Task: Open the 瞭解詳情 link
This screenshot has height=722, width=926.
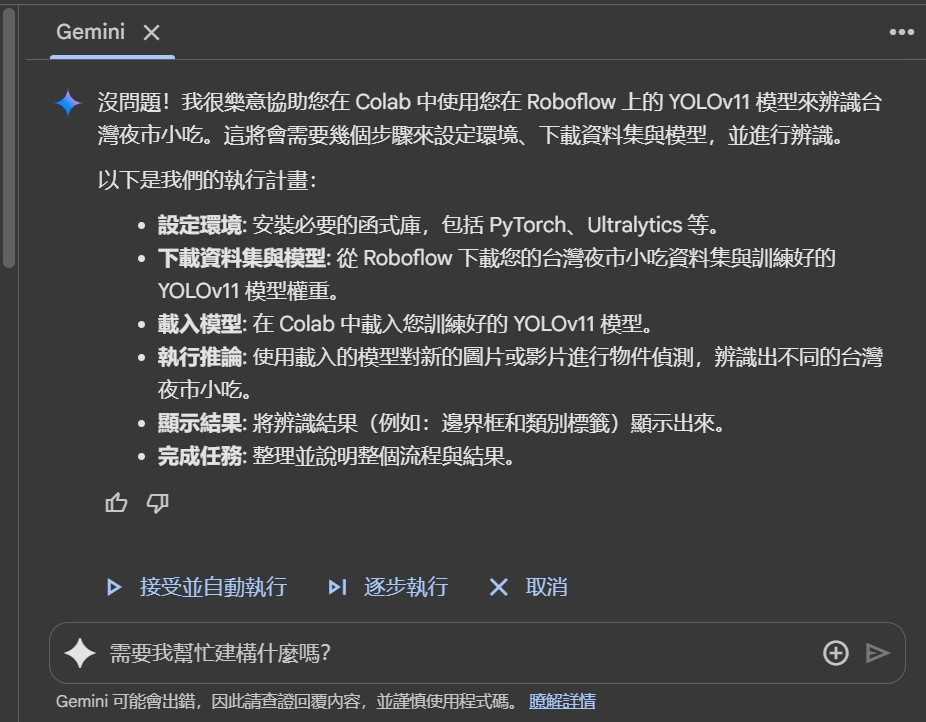Action: (562, 701)
